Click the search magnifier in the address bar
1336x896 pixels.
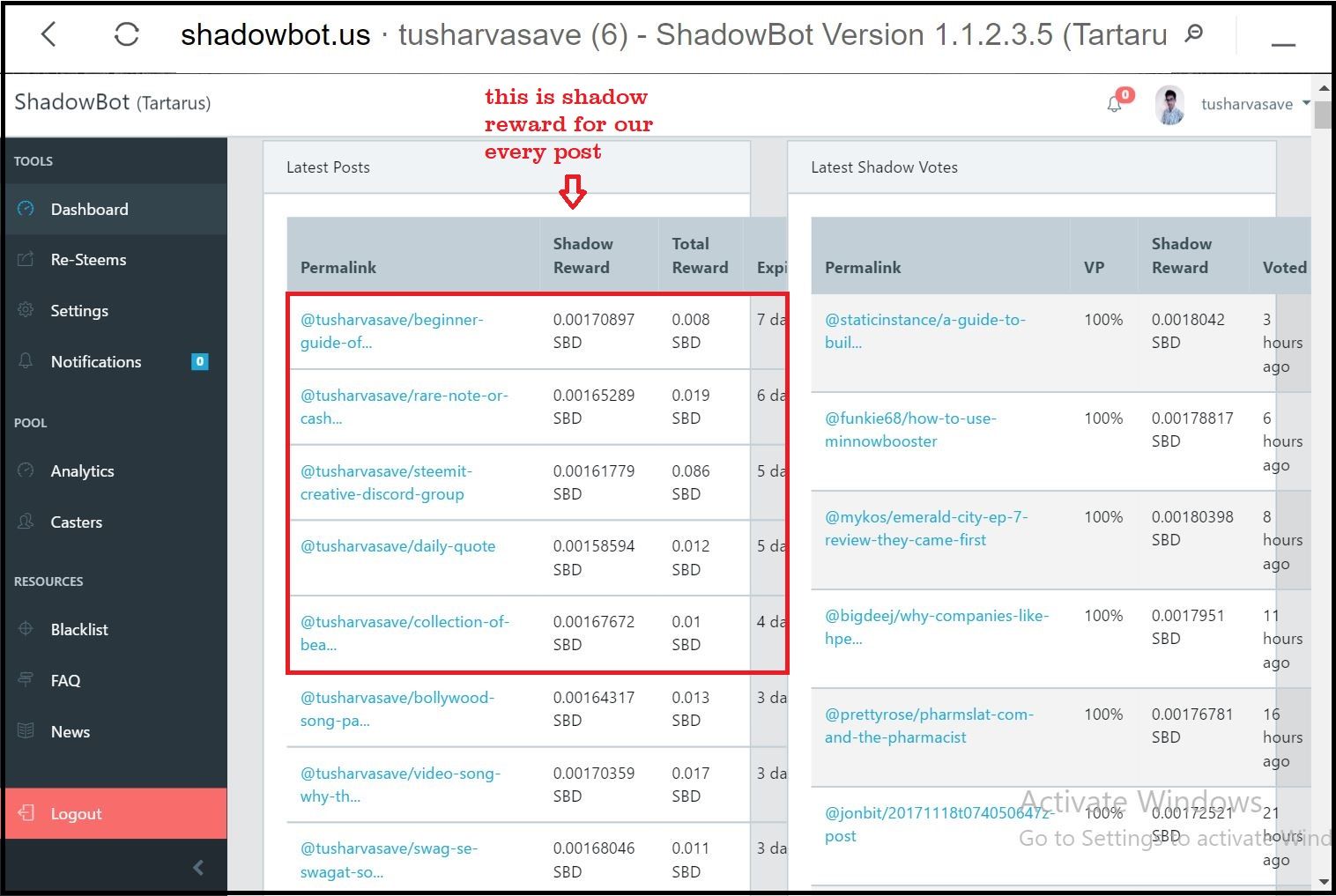[x=1194, y=33]
